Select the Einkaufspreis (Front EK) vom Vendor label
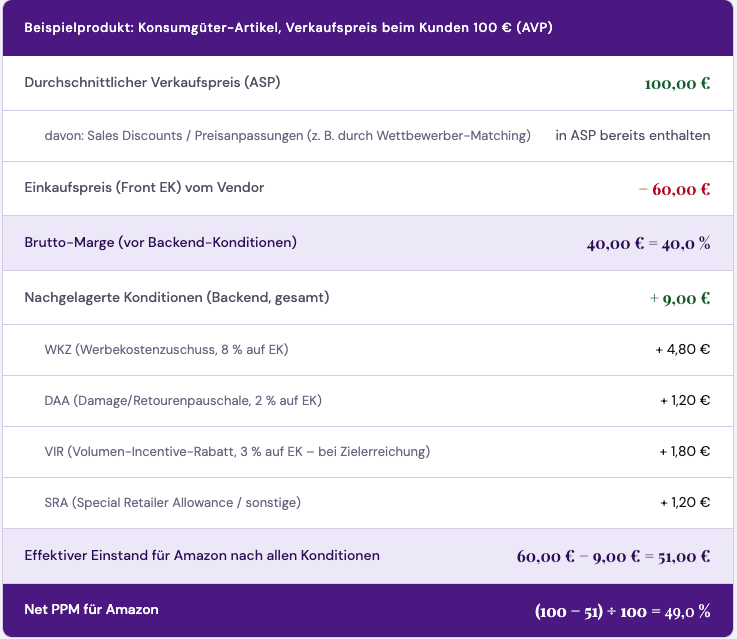This screenshot has width=737, height=639. [x=144, y=187]
